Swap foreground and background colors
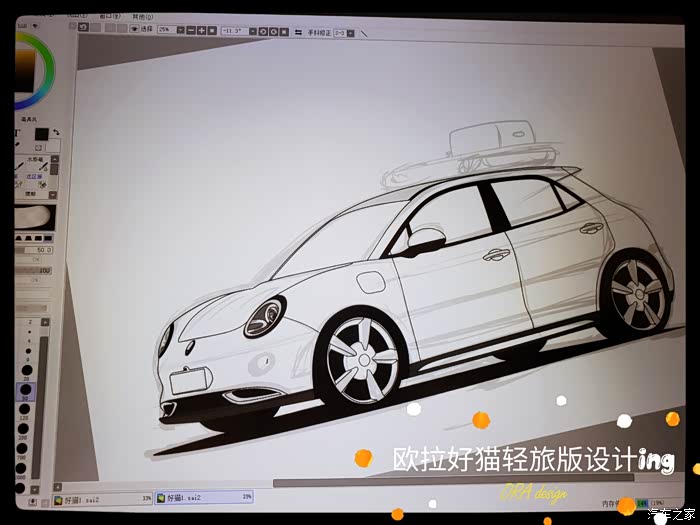The height and width of the screenshot is (525, 700). [56, 132]
